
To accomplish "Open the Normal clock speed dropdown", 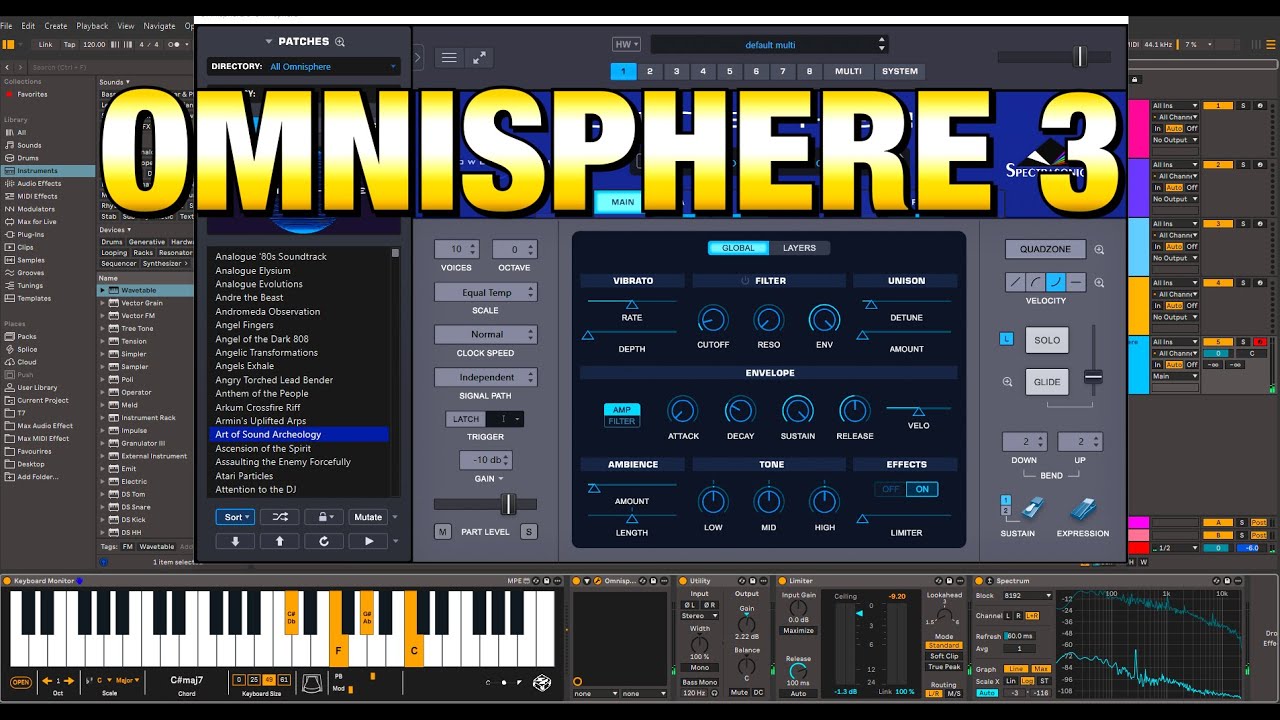I will [486, 334].
